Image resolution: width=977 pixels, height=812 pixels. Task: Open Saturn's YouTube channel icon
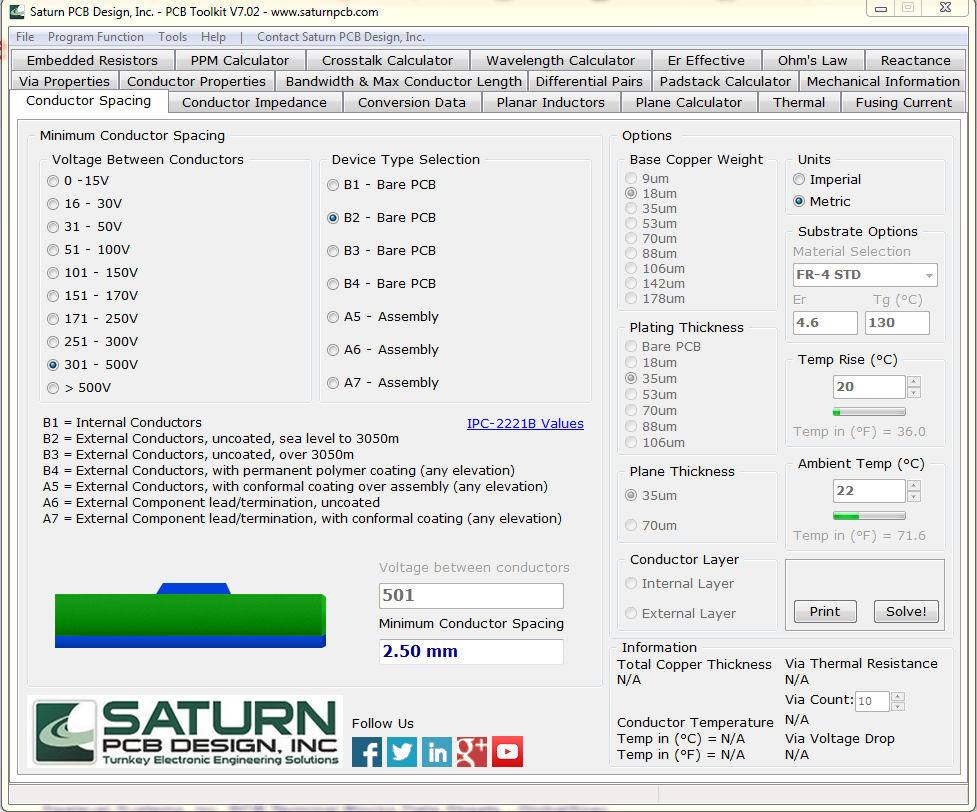(x=507, y=751)
